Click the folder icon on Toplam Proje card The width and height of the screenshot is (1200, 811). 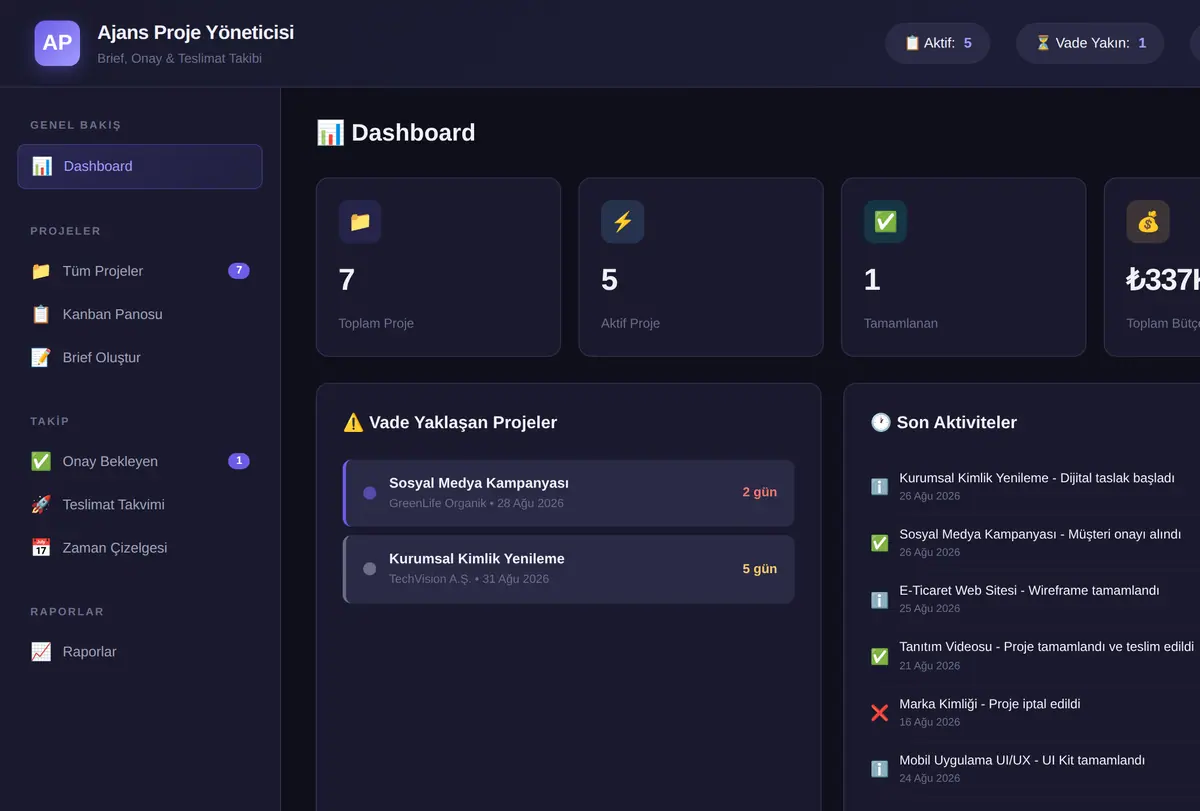click(x=360, y=222)
